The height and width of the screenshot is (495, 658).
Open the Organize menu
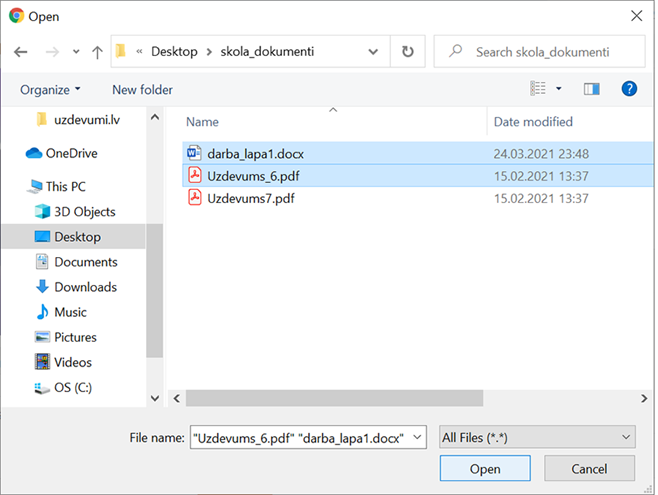50,90
